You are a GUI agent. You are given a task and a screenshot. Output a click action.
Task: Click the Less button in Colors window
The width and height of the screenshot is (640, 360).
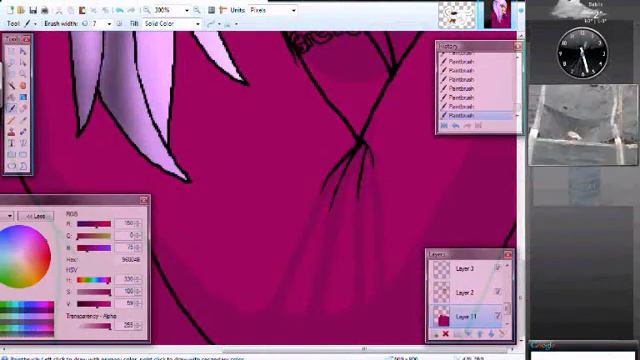(36, 216)
